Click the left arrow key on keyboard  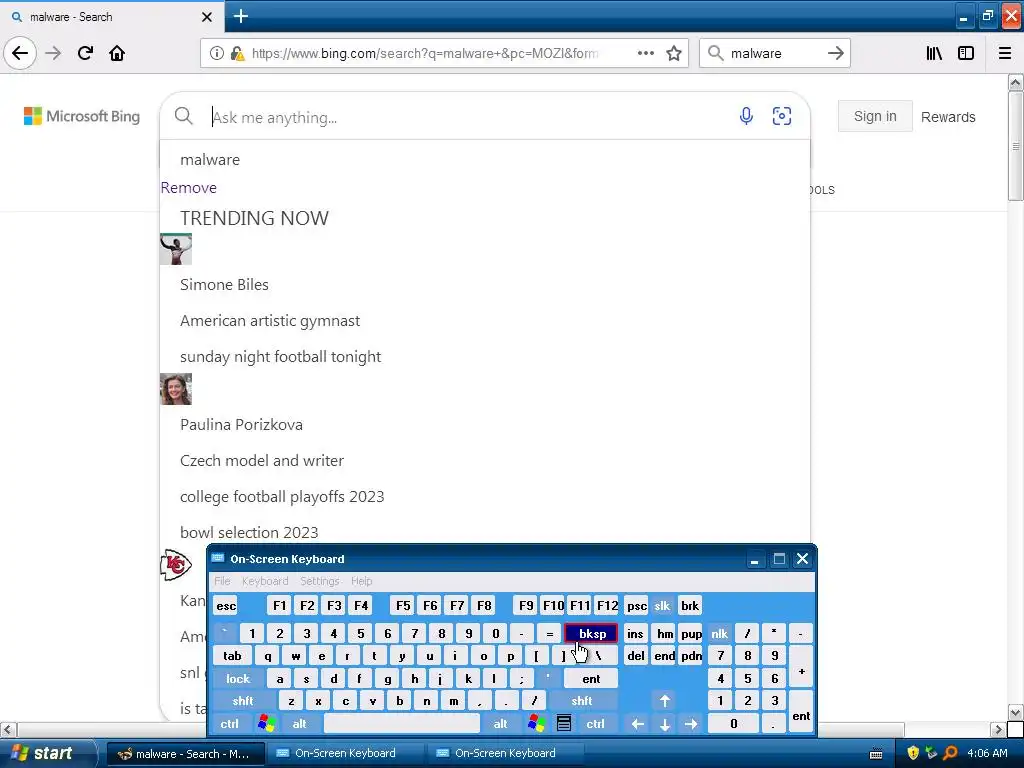pos(637,724)
